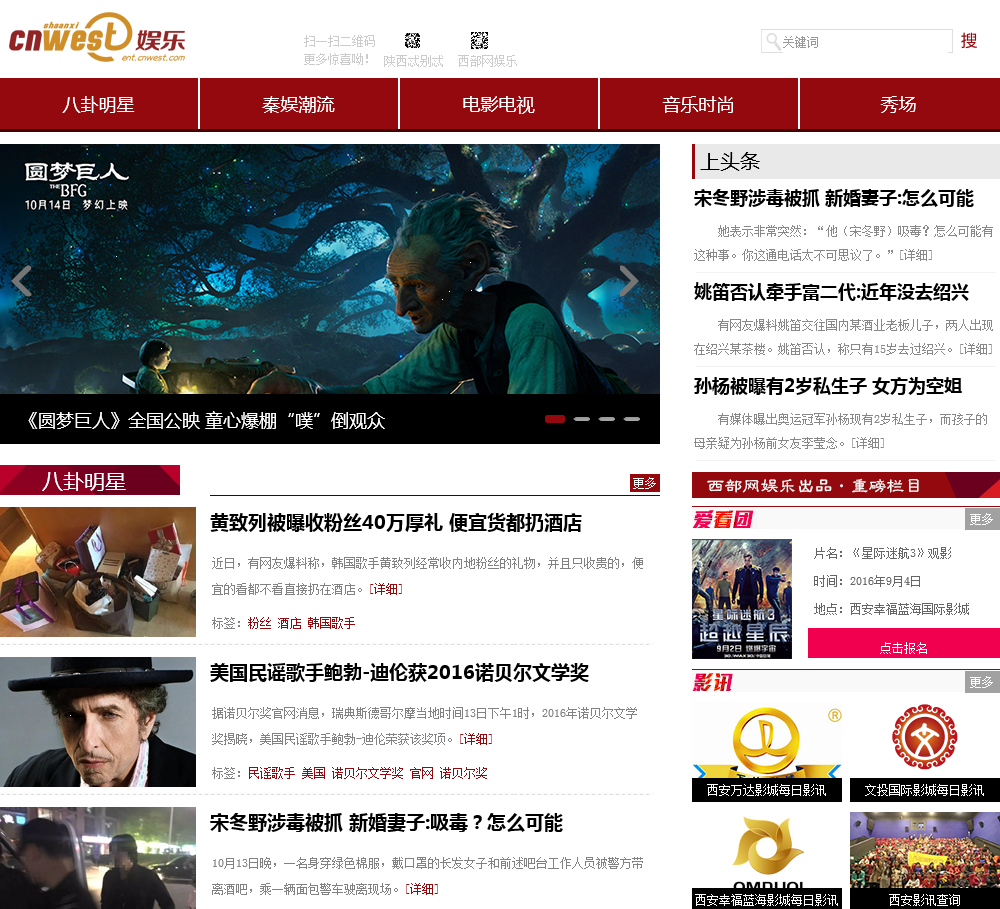
Task: Select the third carousel indicator dash
Action: tap(607, 419)
